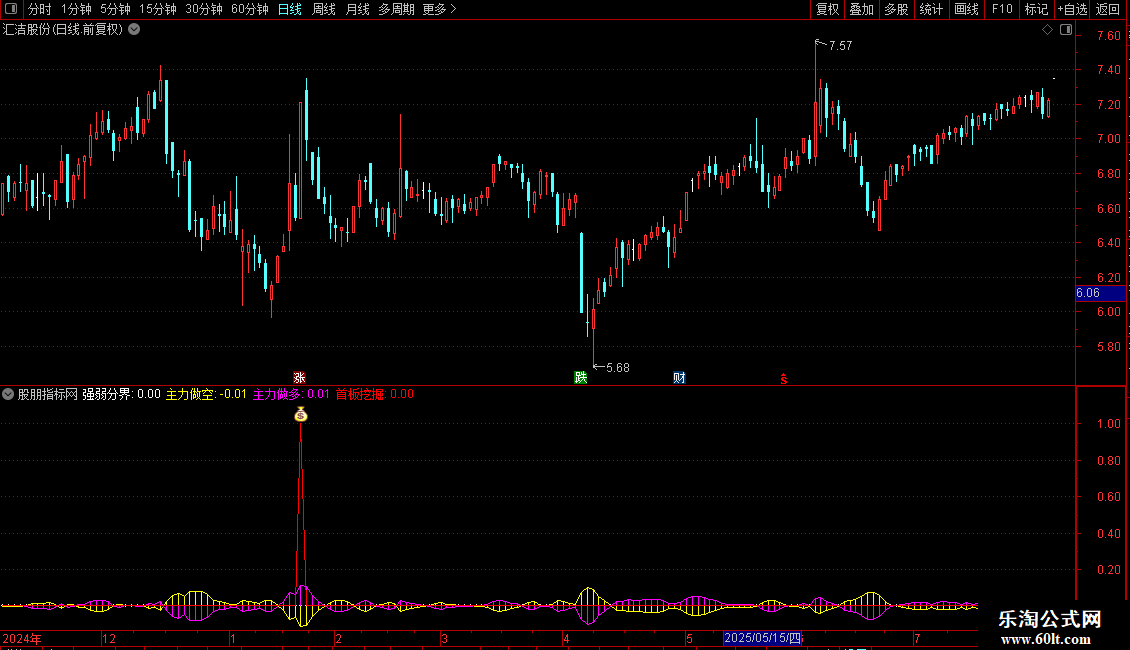Click the 主力做多 indicator label

291,394
